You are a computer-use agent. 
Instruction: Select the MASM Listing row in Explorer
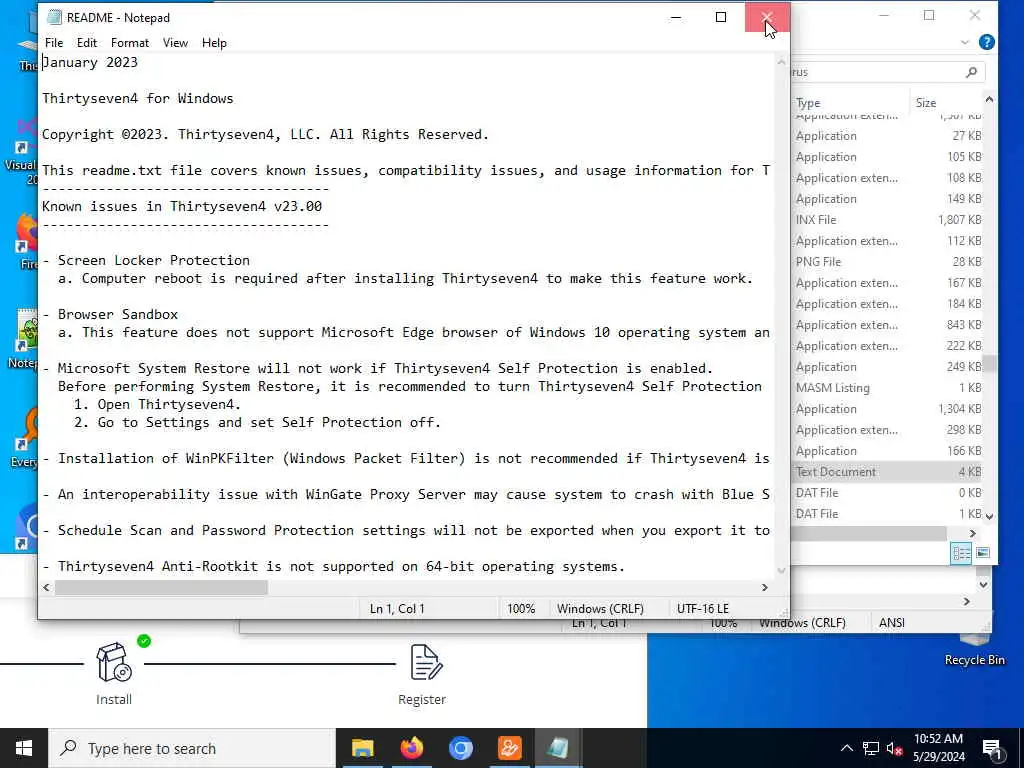[887, 387]
